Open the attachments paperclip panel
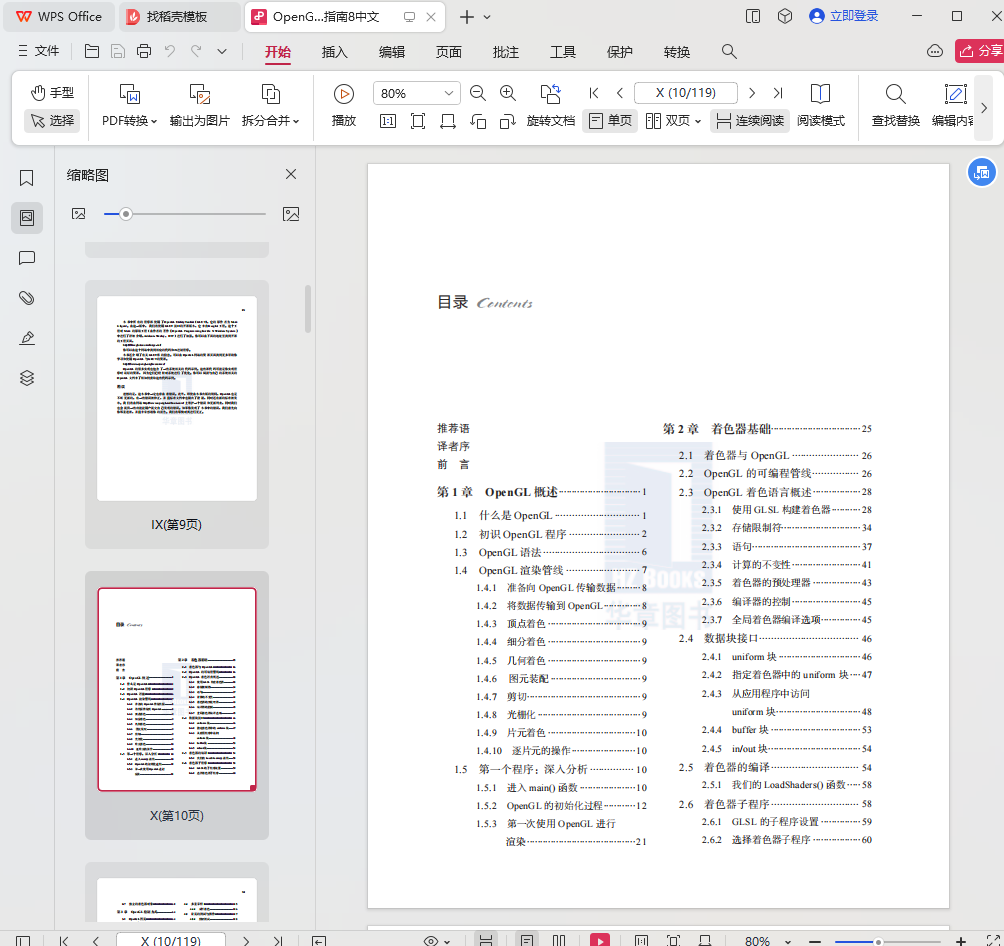The width and height of the screenshot is (1004, 946). (x=27, y=298)
